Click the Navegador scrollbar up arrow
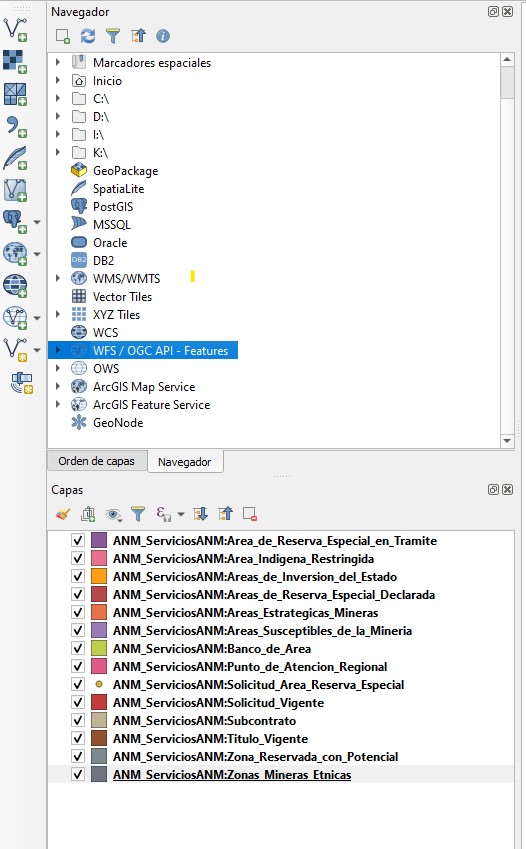This screenshot has width=526, height=849. pos(507,59)
